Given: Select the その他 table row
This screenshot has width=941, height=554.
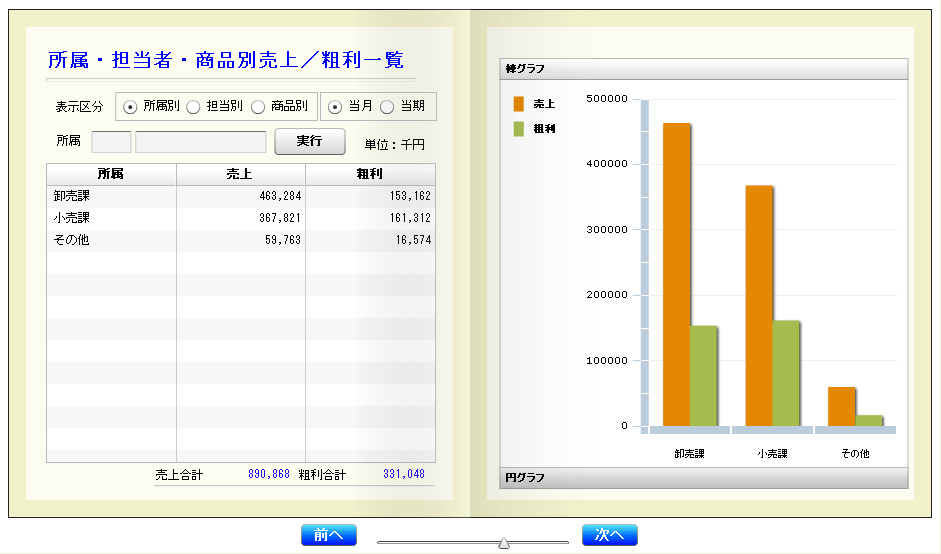Looking at the screenshot, I should pos(241,240).
